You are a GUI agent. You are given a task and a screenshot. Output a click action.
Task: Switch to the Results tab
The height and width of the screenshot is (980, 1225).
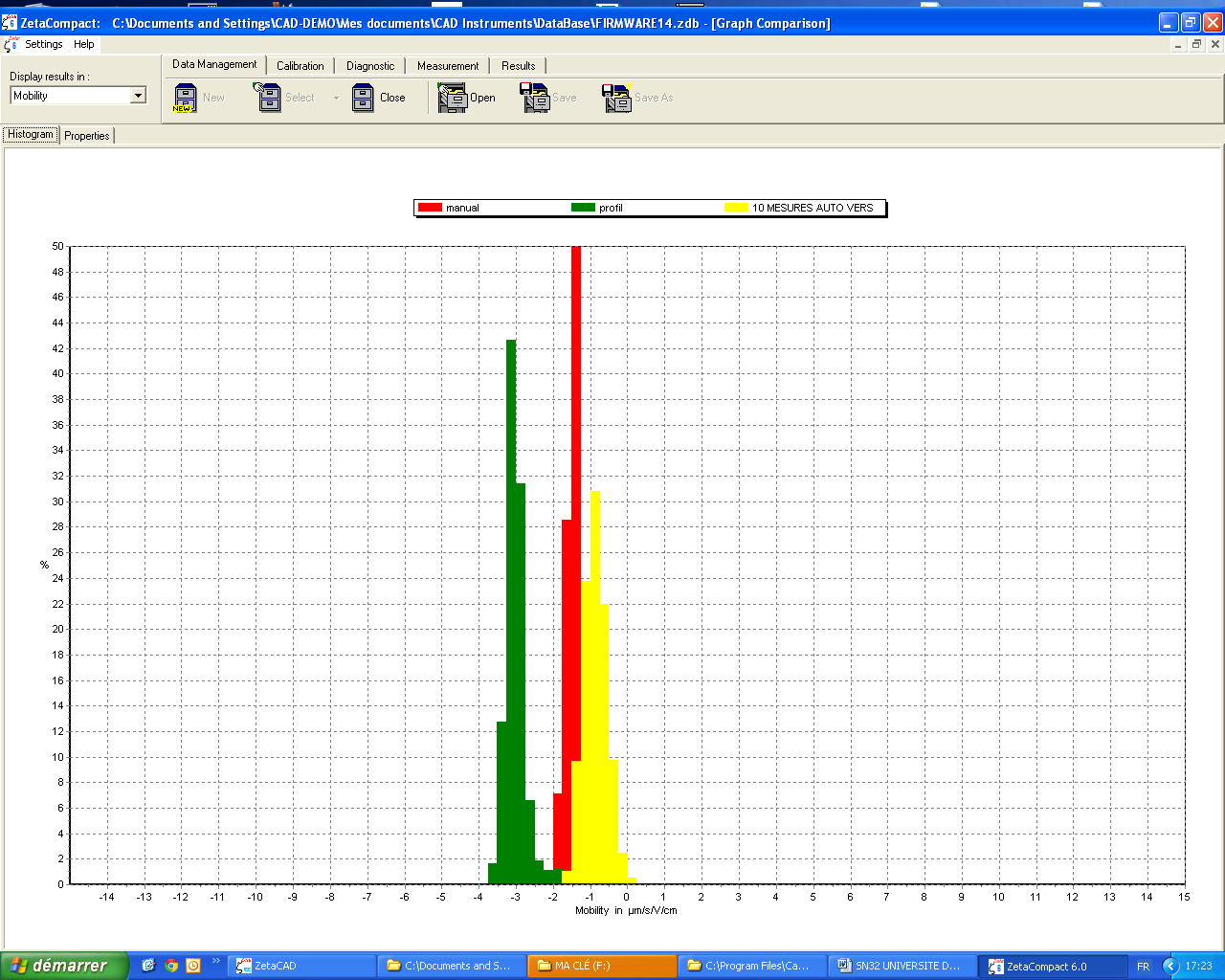tap(519, 66)
